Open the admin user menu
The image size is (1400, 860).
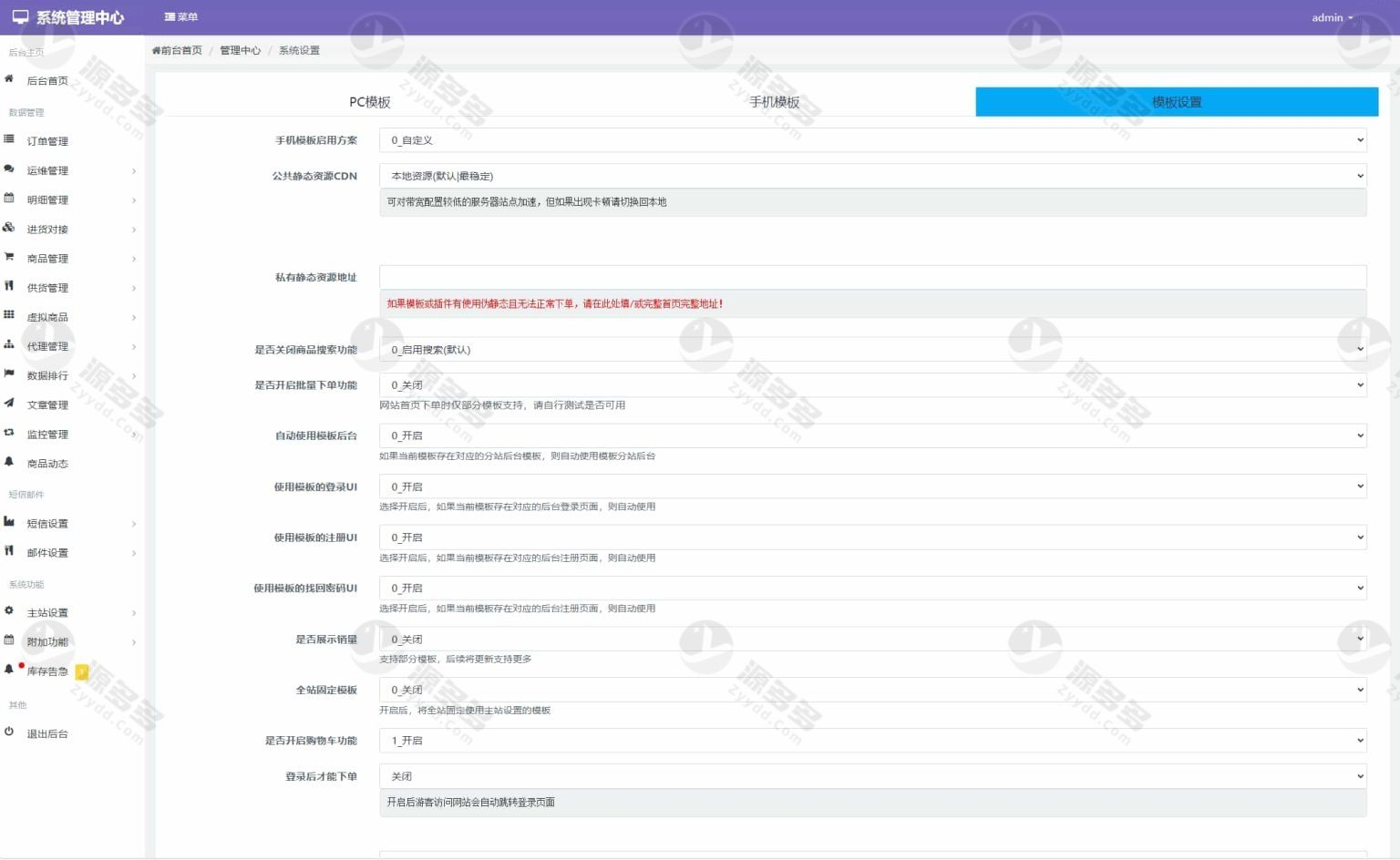point(1332,17)
